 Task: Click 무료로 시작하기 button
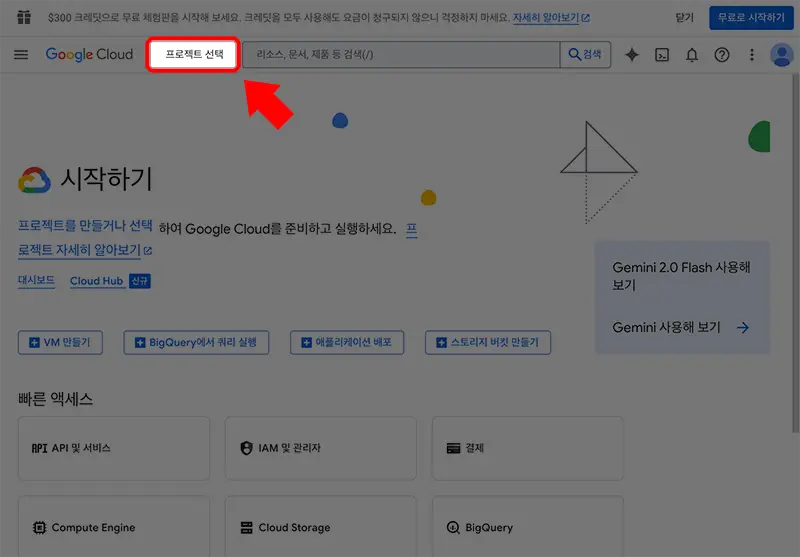coord(751,18)
